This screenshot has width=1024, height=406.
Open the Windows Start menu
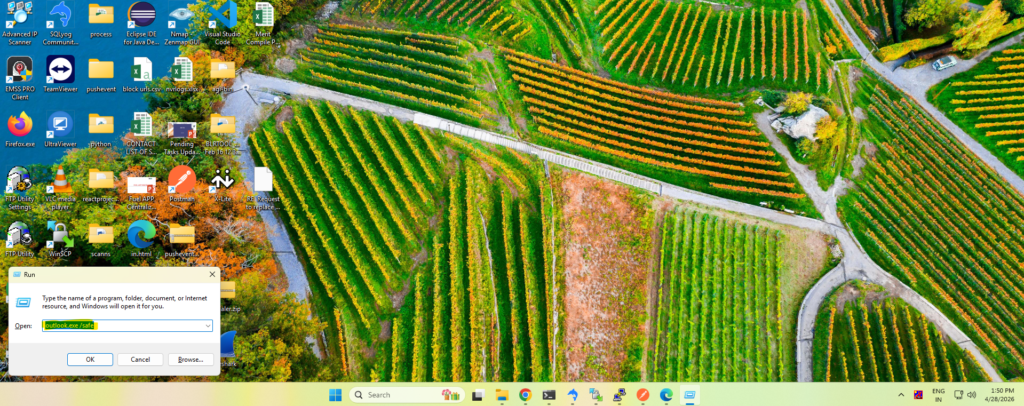tap(334, 395)
